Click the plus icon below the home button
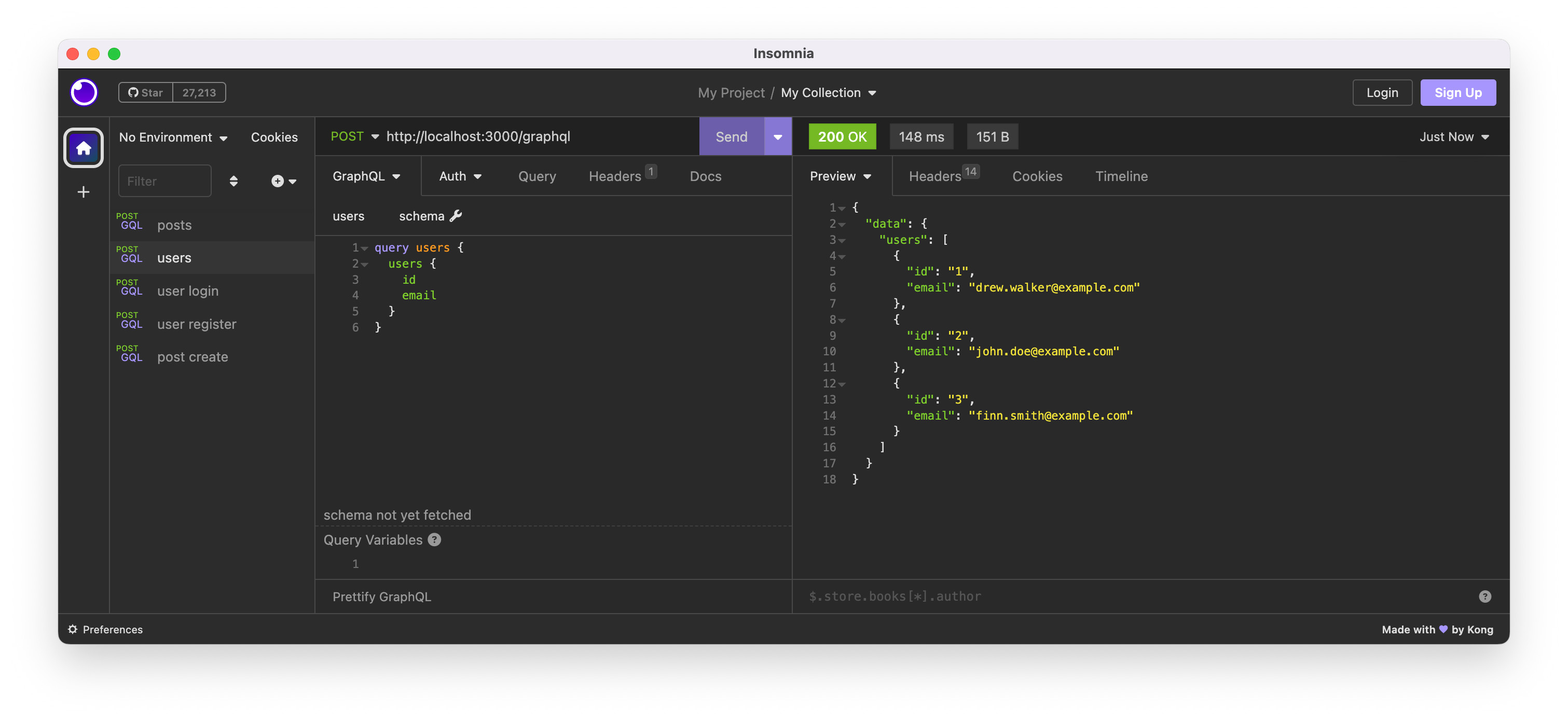Viewport: 1568px width, 721px height. 84,191
